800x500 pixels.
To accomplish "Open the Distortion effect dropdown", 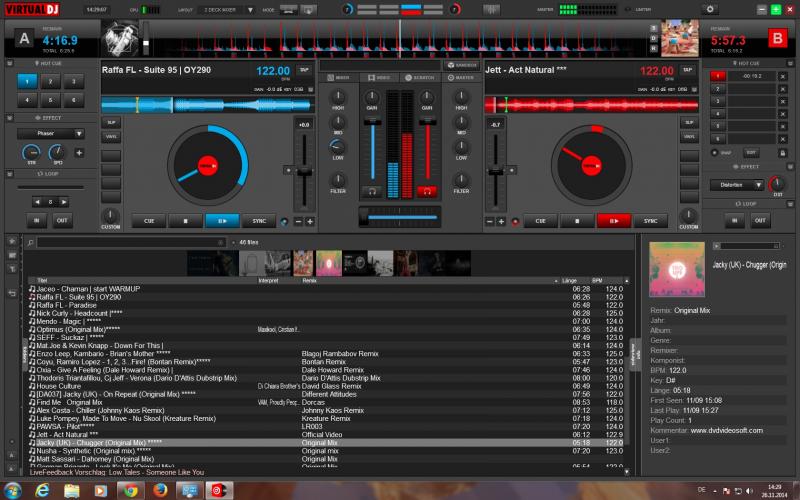I will (x=737, y=185).
